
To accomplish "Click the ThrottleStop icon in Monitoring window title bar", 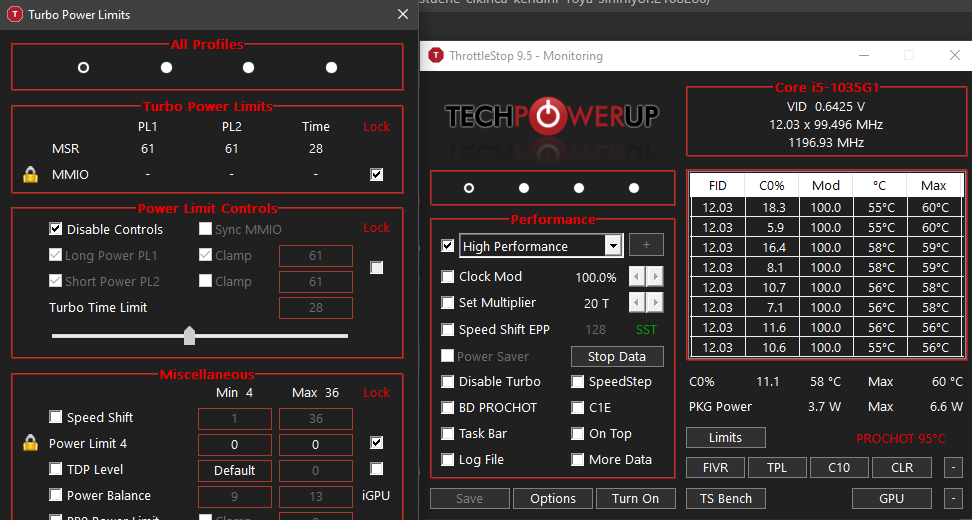I will point(436,56).
